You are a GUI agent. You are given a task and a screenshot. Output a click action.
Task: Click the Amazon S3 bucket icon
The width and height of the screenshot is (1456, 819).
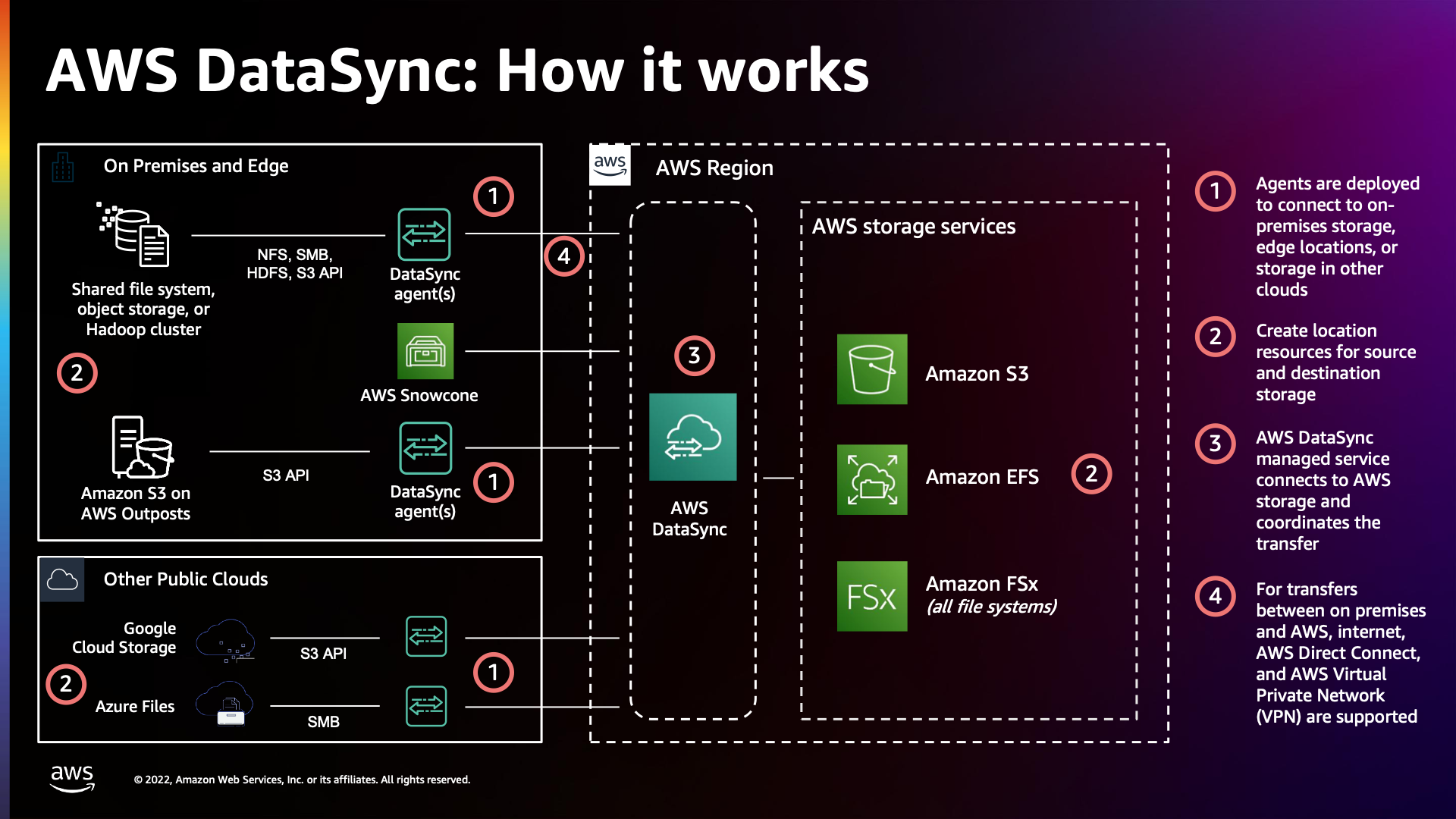(x=871, y=370)
